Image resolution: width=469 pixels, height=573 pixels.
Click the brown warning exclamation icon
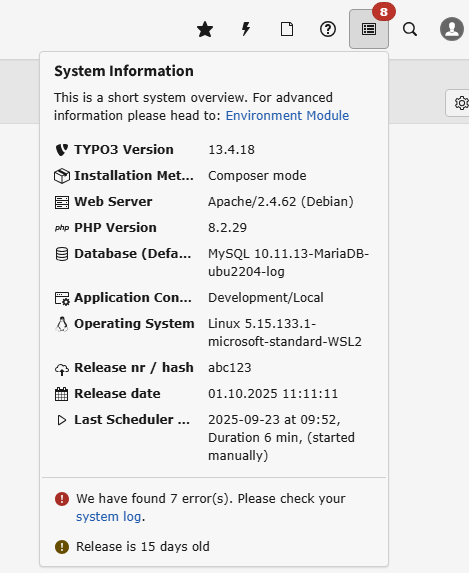pos(62,547)
